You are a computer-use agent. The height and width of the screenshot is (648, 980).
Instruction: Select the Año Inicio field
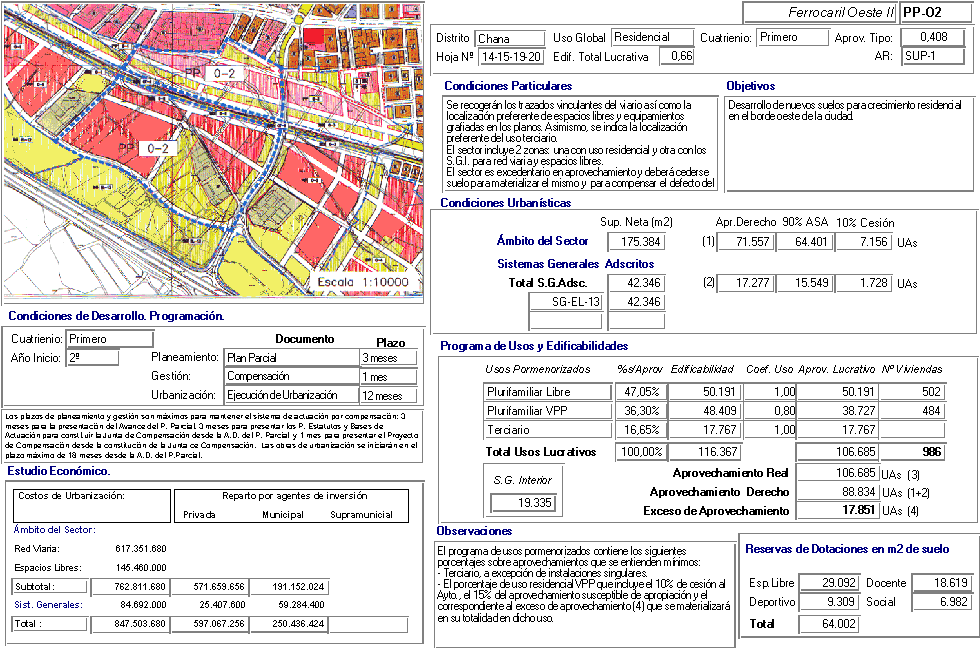pyautogui.click(x=92, y=357)
